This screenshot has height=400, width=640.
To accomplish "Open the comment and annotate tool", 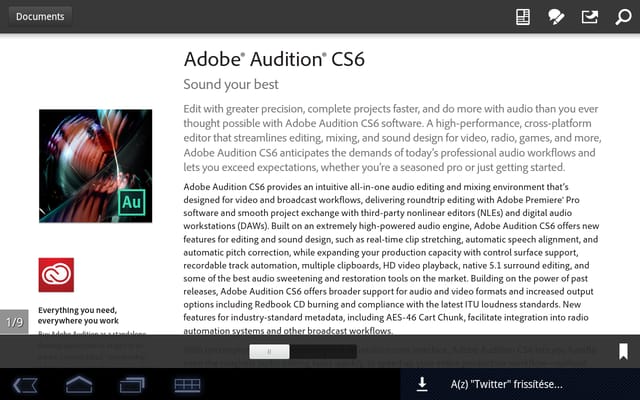I will pos(556,17).
